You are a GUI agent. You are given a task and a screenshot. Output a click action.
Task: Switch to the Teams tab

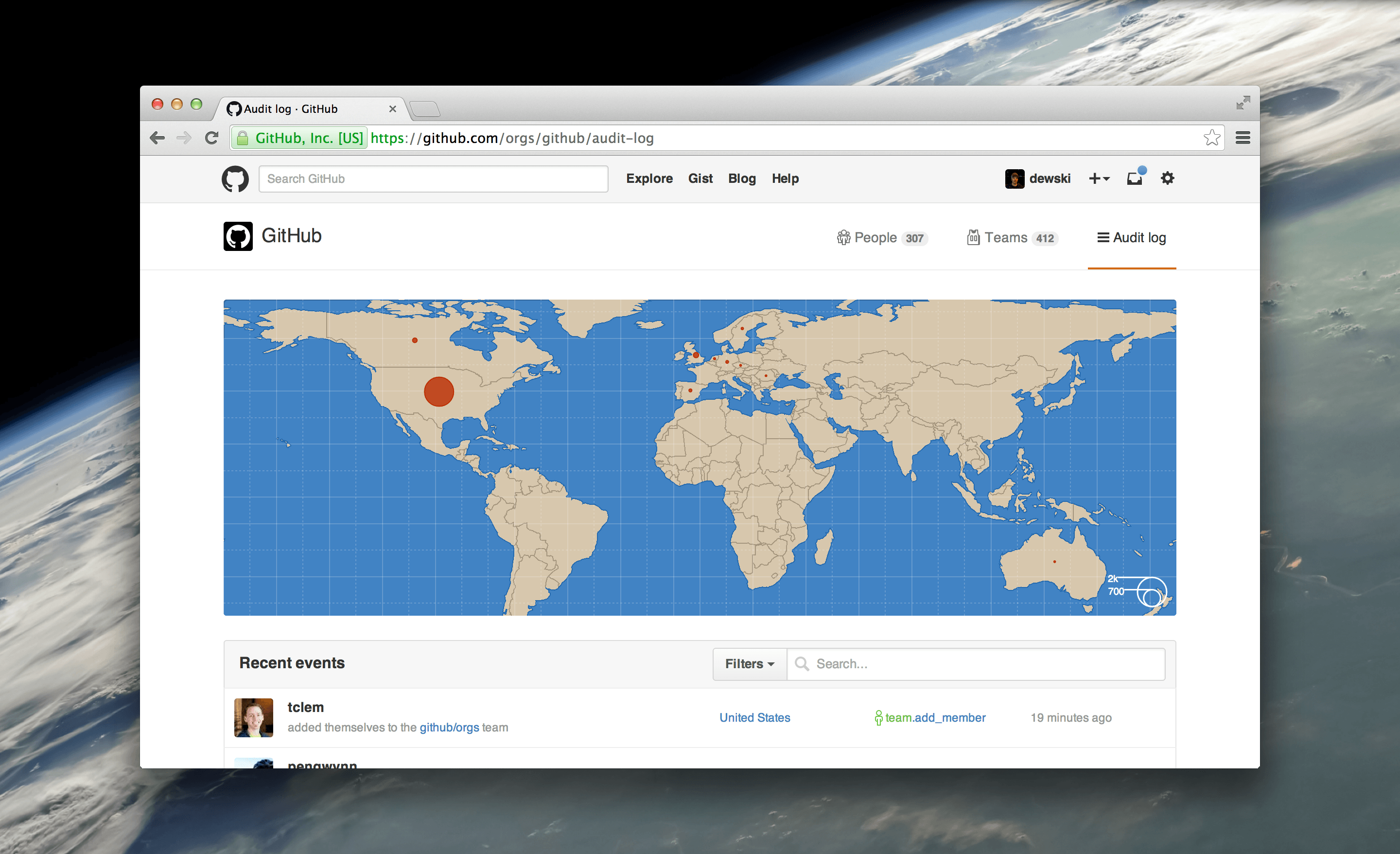[1012, 238]
